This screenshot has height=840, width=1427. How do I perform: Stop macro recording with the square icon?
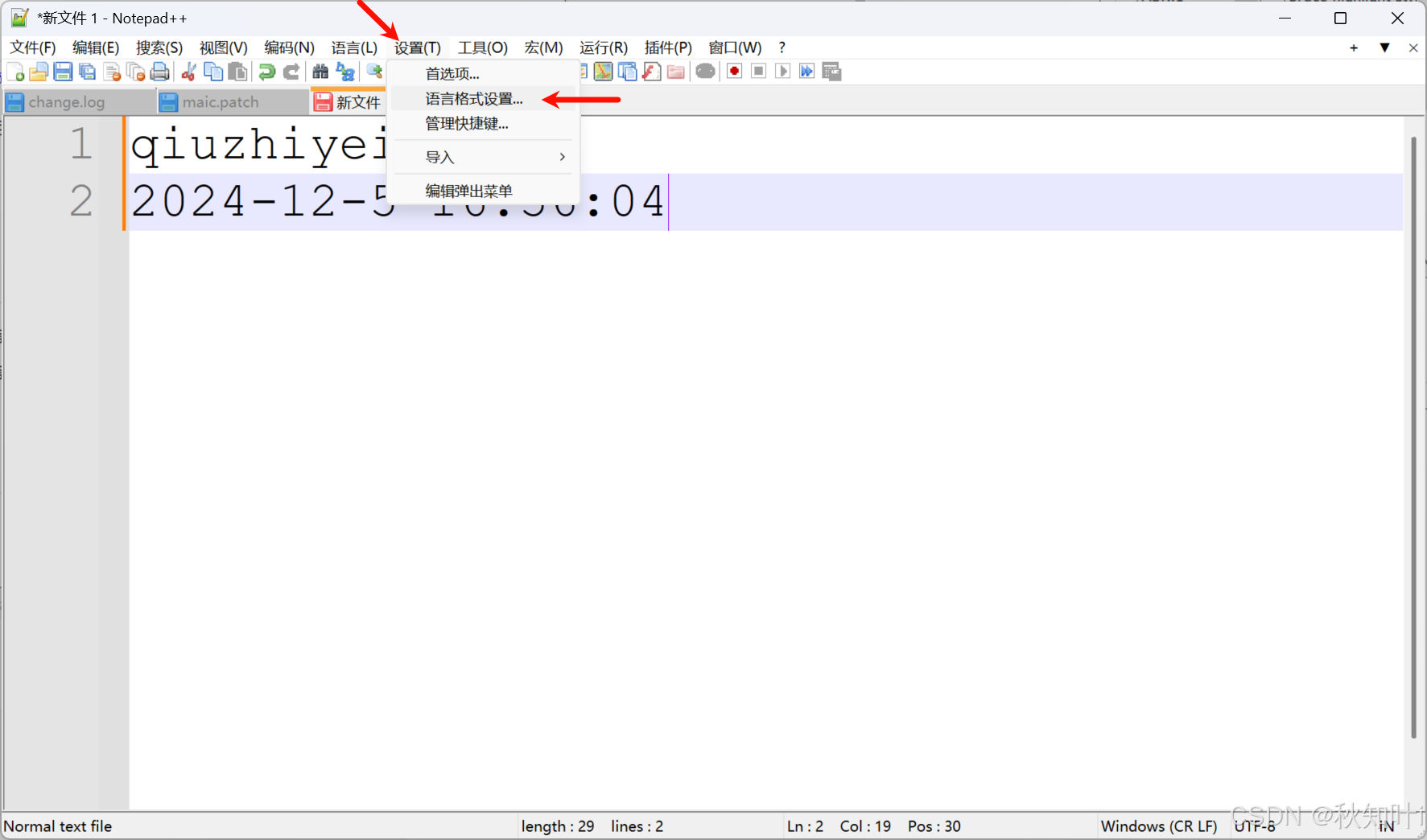click(x=758, y=72)
